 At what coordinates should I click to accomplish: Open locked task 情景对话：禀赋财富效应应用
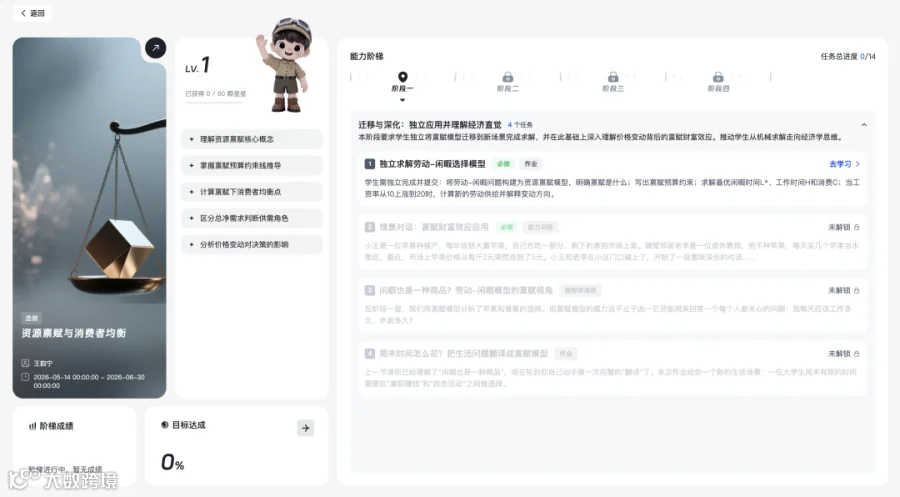click(x=612, y=242)
